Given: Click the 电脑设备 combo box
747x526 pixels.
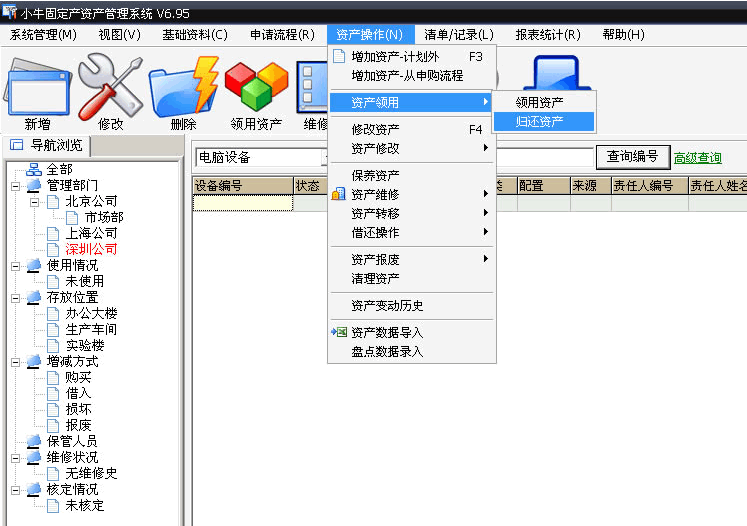Looking at the screenshot, I should (262, 157).
